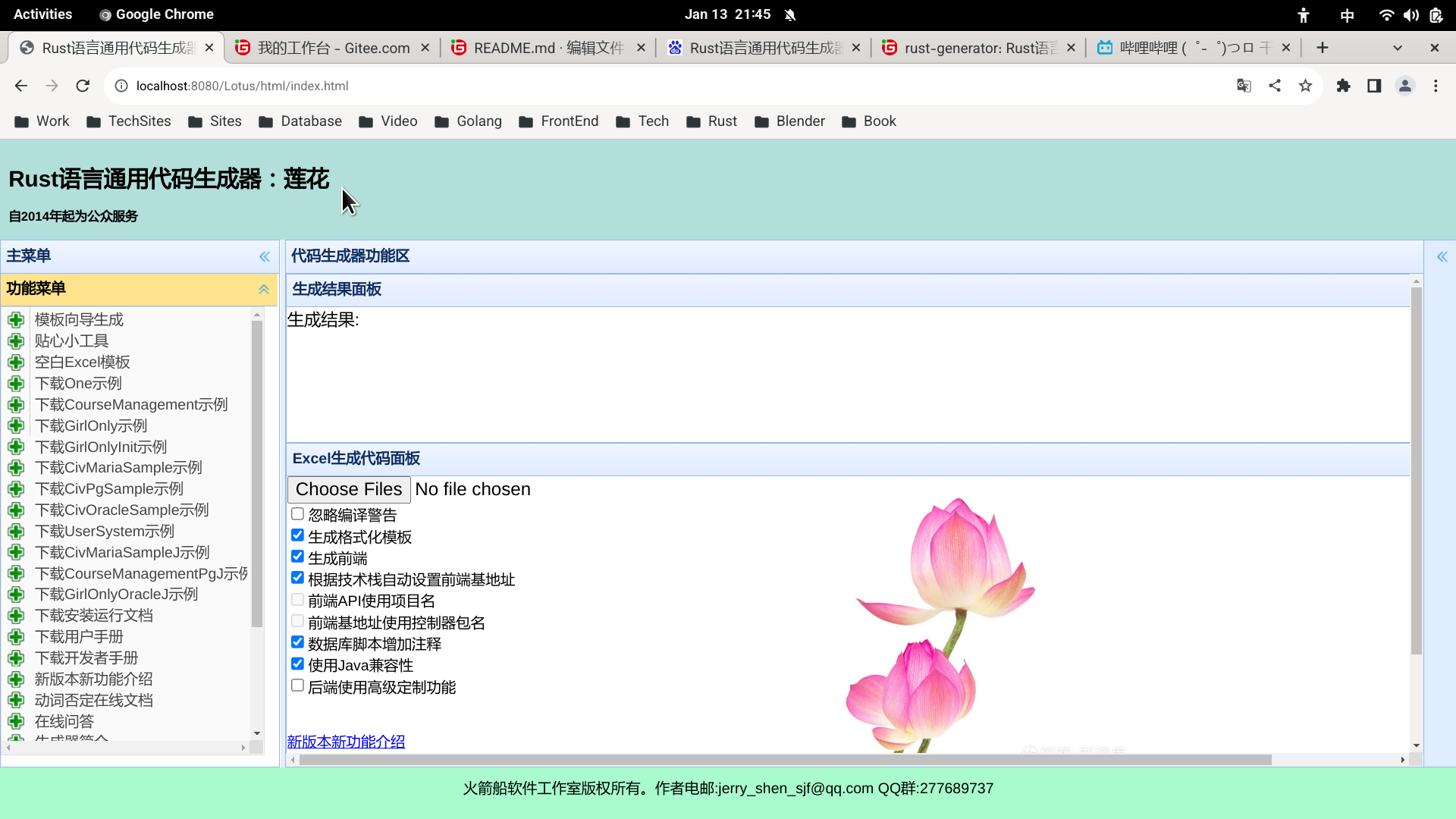The width and height of the screenshot is (1456, 819).
Task: Click the plus icon beside 模板向导生成
Action: coord(17,319)
